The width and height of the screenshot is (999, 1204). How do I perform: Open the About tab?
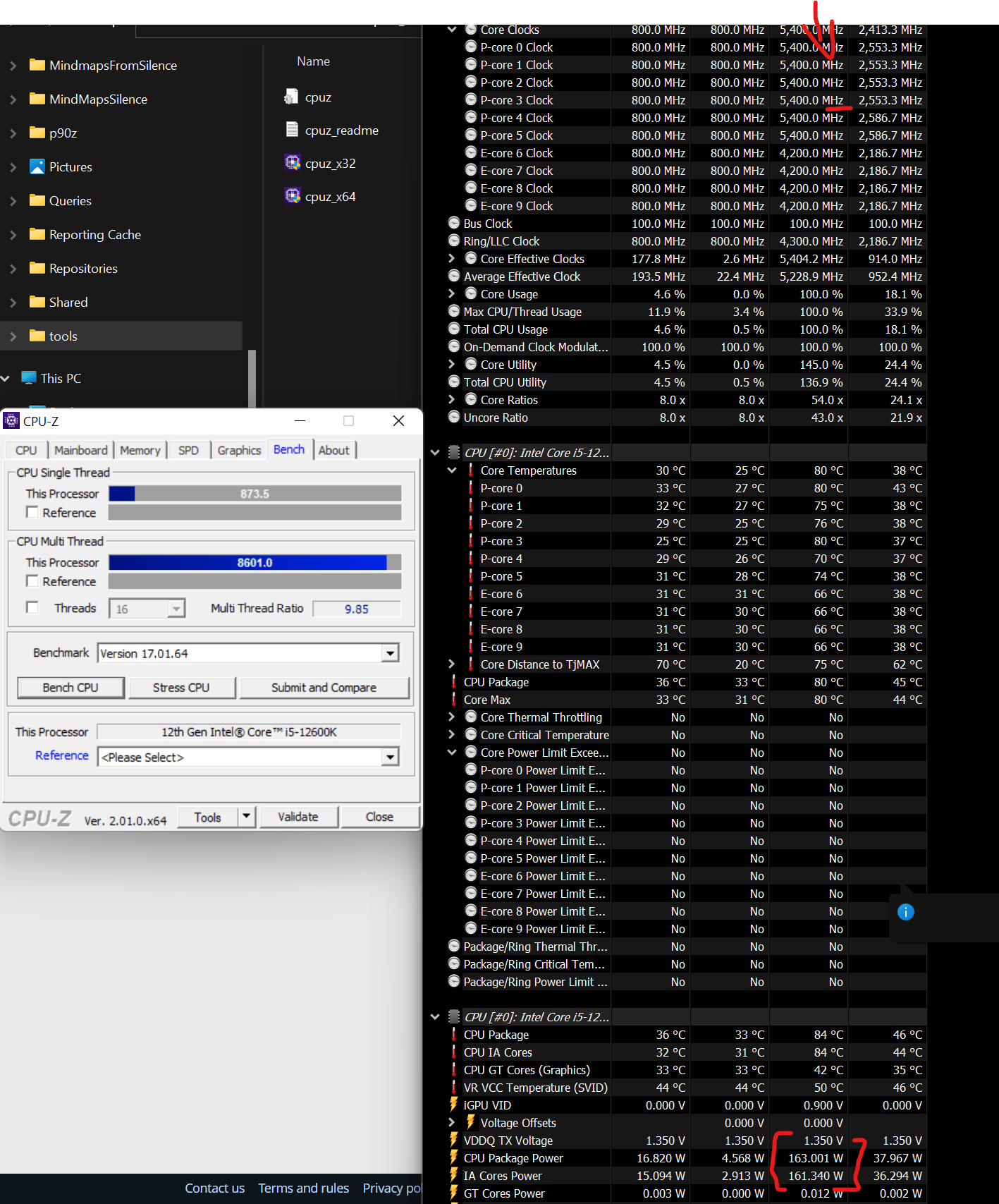pos(334,450)
